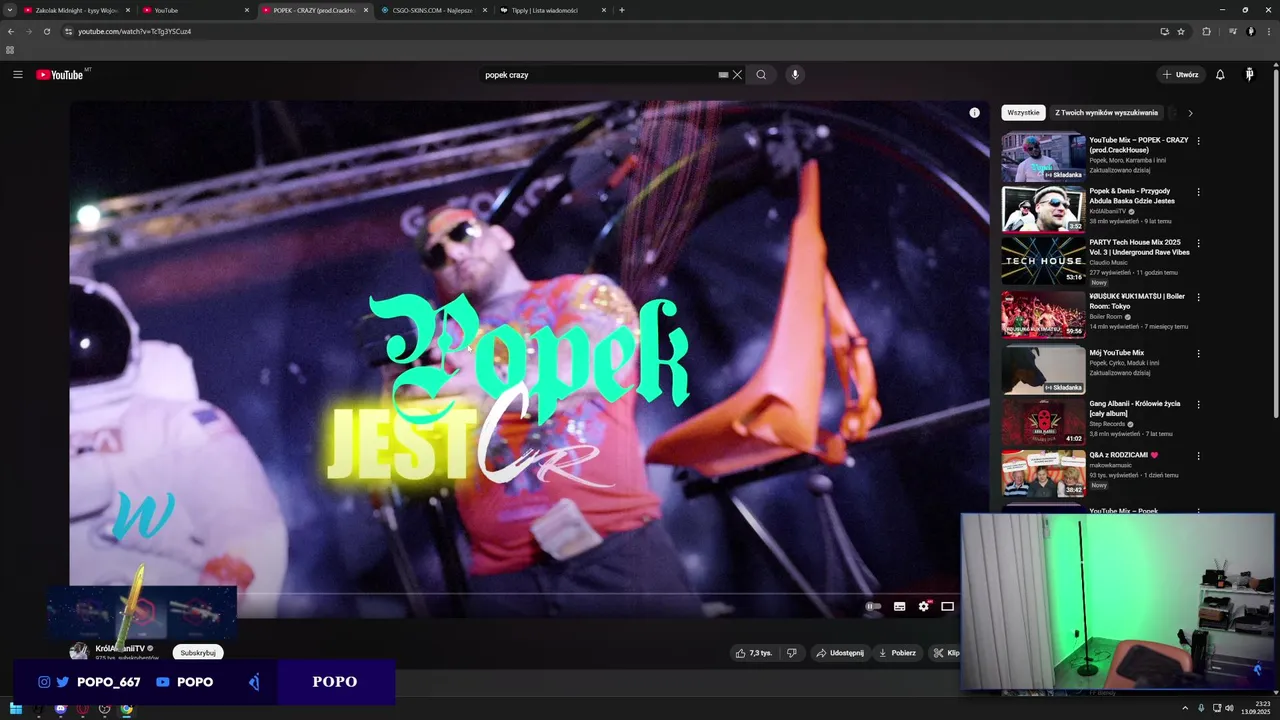Open Chrome three-dot menu
Image resolution: width=1280 pixels, height=720 pixels.
click(1268, 31)
